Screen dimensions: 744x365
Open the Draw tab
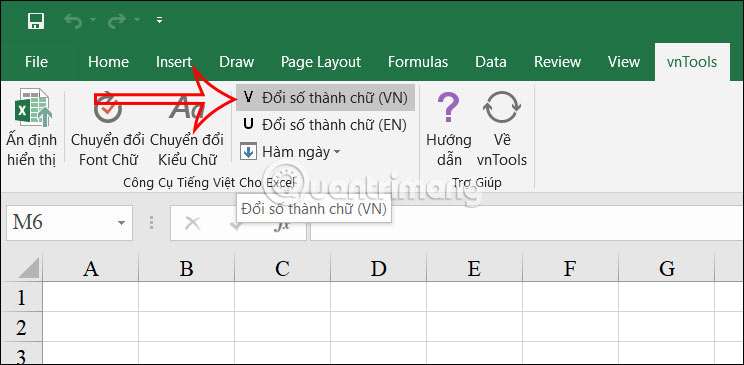(x=236, y=62)
